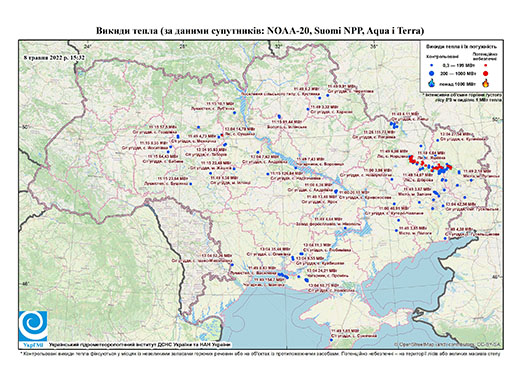This screenshot has width=520, height=368.
Task: Click the red hotspot cluster in eastern Ukraine
Action: point(429,163)
